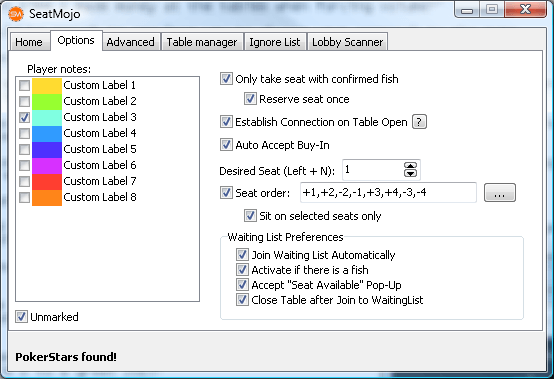Switch to the Advanced tab

click(130, 42)
